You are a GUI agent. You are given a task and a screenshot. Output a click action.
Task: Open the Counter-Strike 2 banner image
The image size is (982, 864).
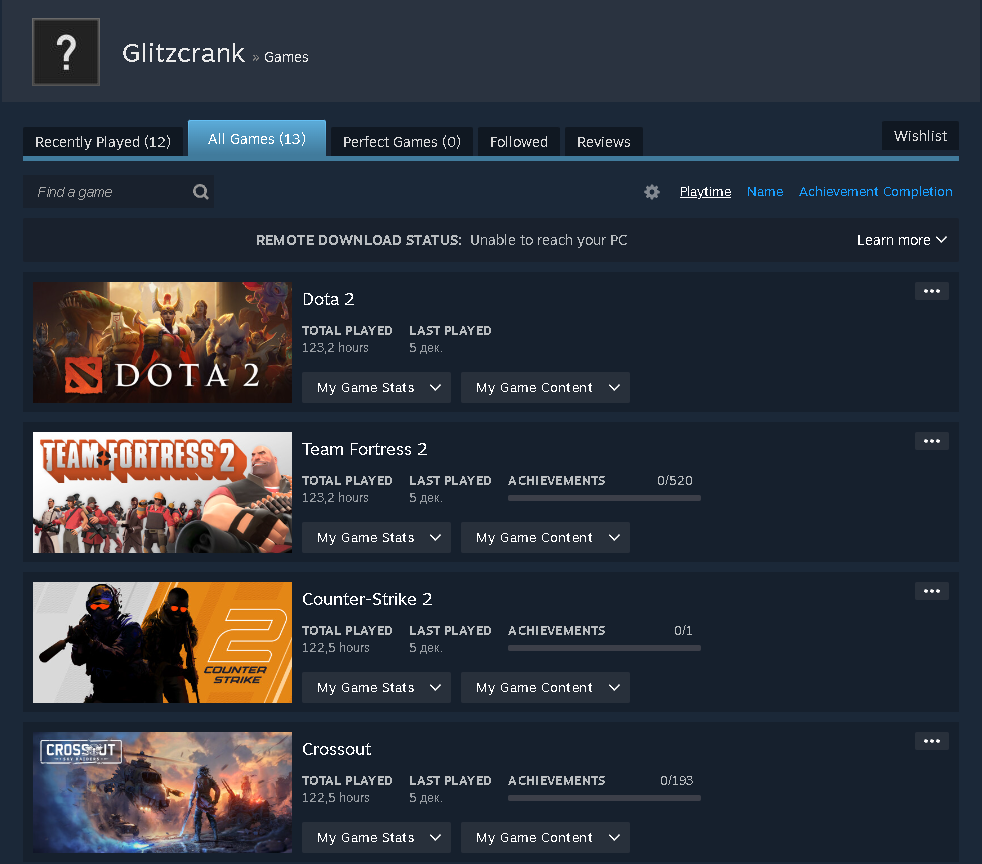[x=162, y=642]
